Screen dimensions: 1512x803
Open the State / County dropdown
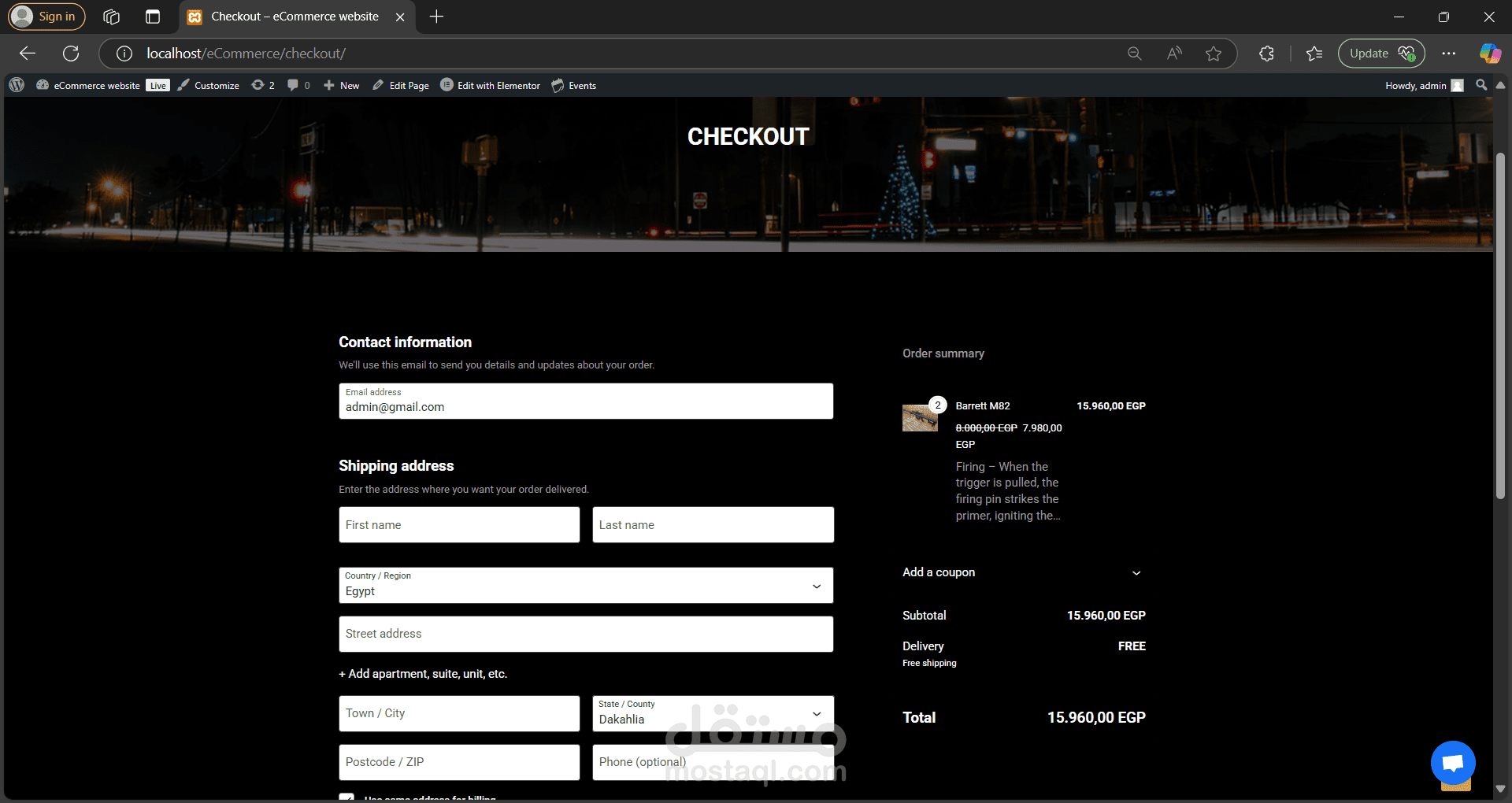pos(713,713)
